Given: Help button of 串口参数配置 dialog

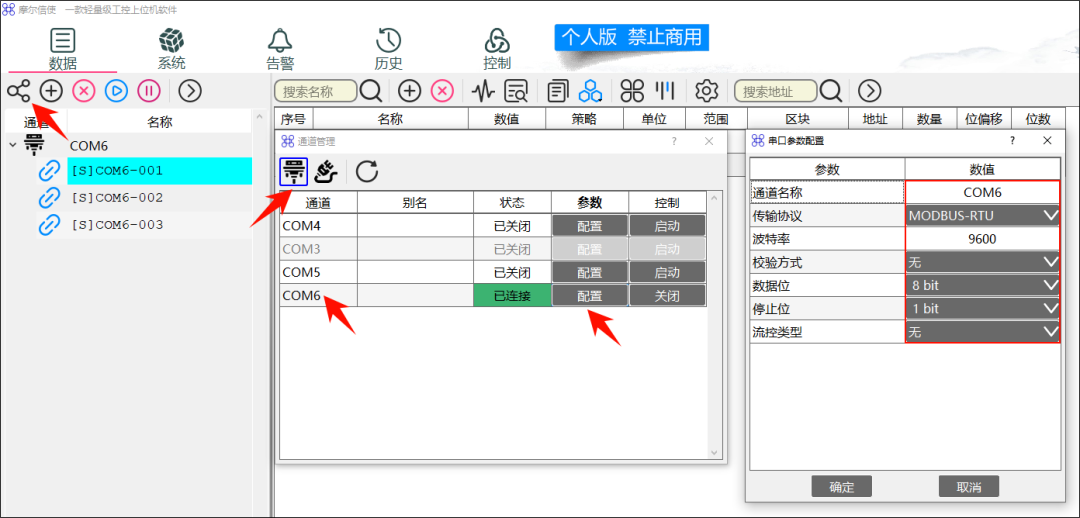Looking at the screenshot, I should (x=1012, y=141).
